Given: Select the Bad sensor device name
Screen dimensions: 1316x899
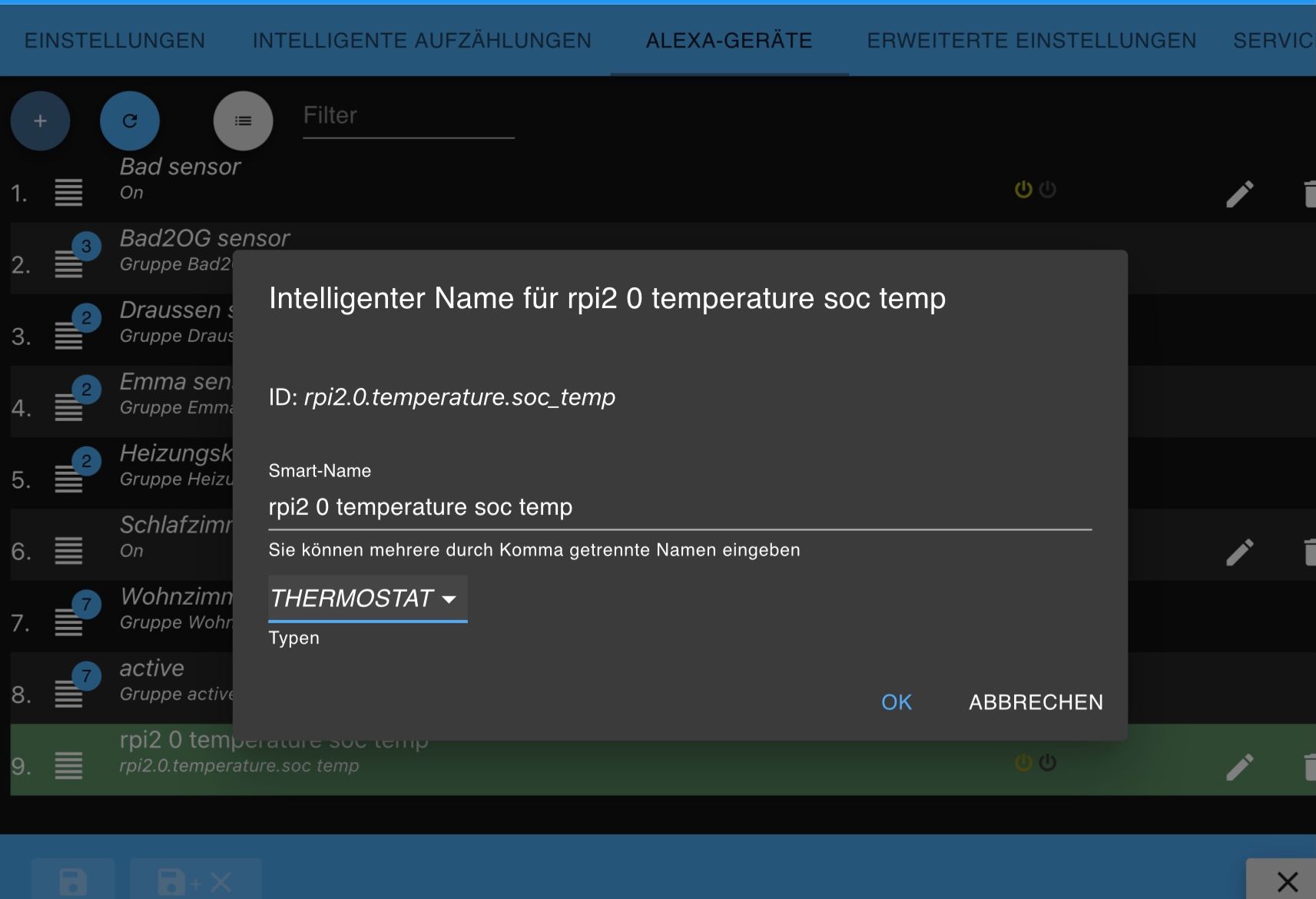Looking at the screenshot, I should [180, 167].
